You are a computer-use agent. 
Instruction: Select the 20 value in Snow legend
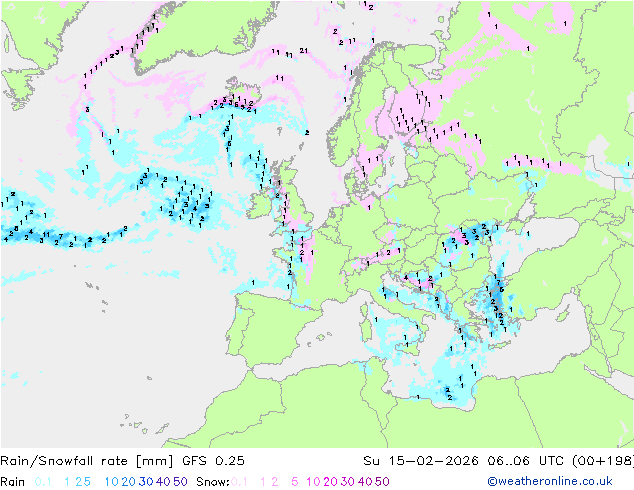point(330,482)
